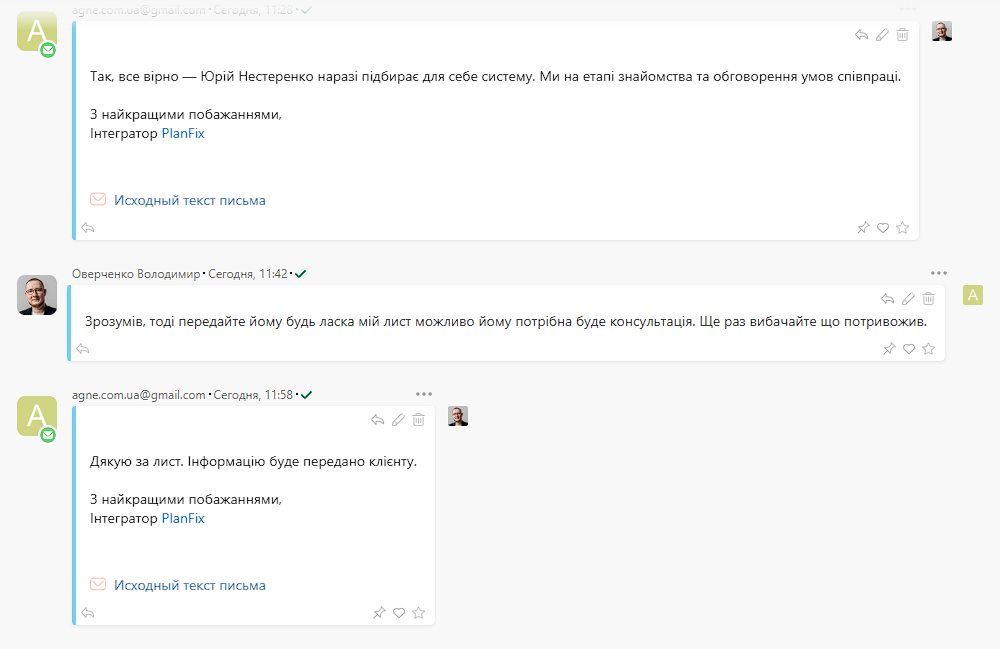1000x649 pixels.
Task: Heart icon on the 11:42 comment
Action: [x=909, y=349]
